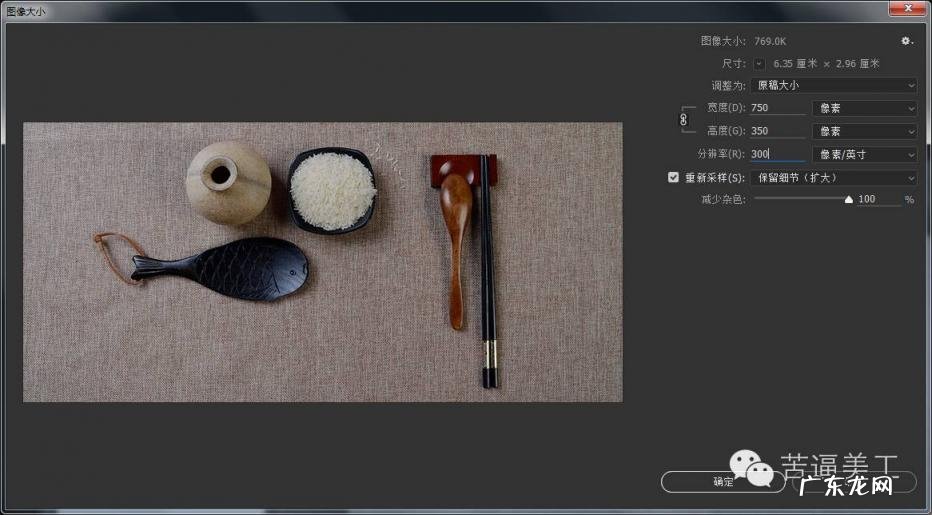The height and width of the screenshot is (515, 932).
Task: Open the 调整为 preset dropdown
Action: click(834, 86)
